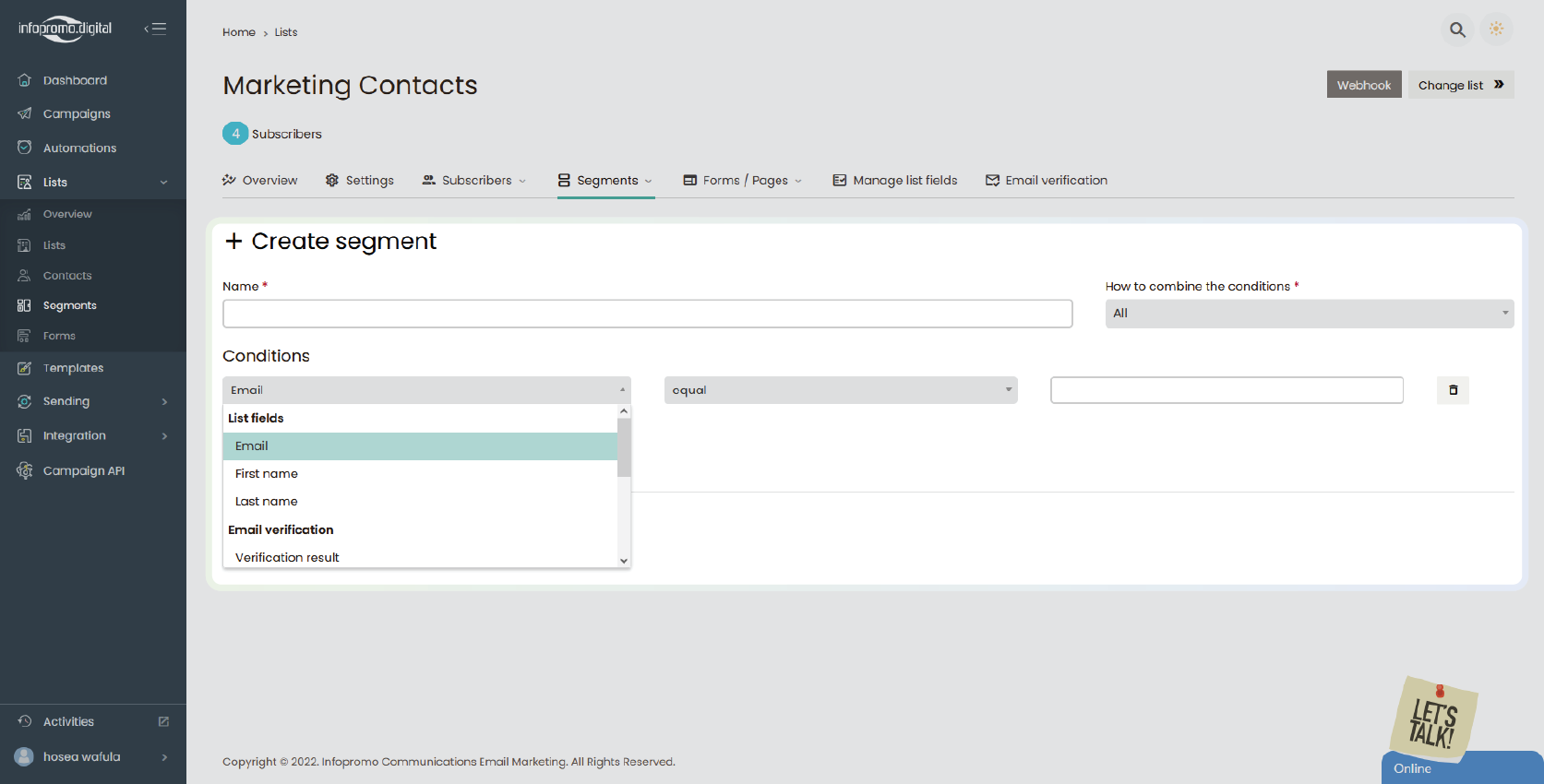Open Campaigns from the sidebar
The height and width of the screenshot is (784, 1544).
pos(77,113)
